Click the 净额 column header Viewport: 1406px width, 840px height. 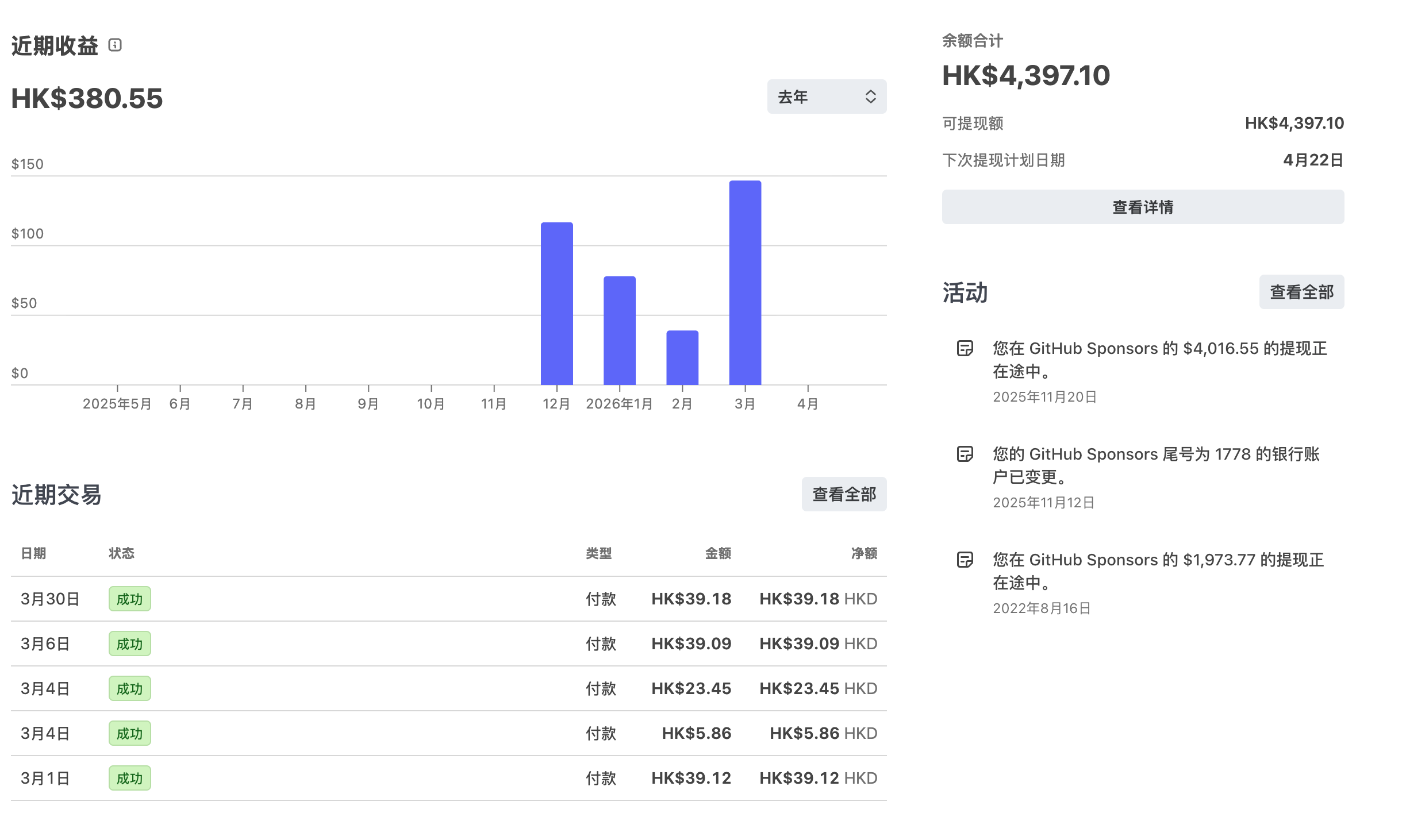863,553
